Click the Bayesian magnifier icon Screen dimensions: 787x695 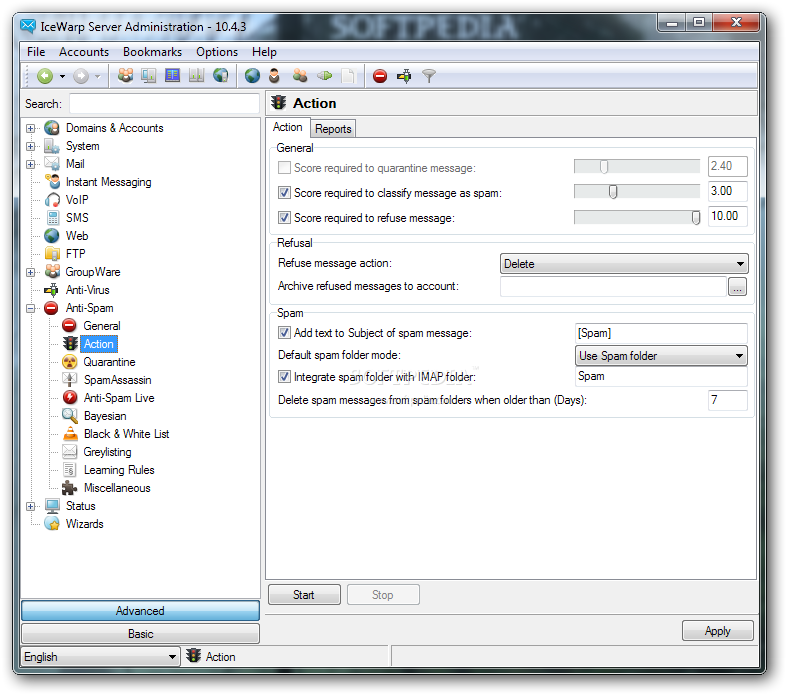pyautogui.click(x=70, y=416)
